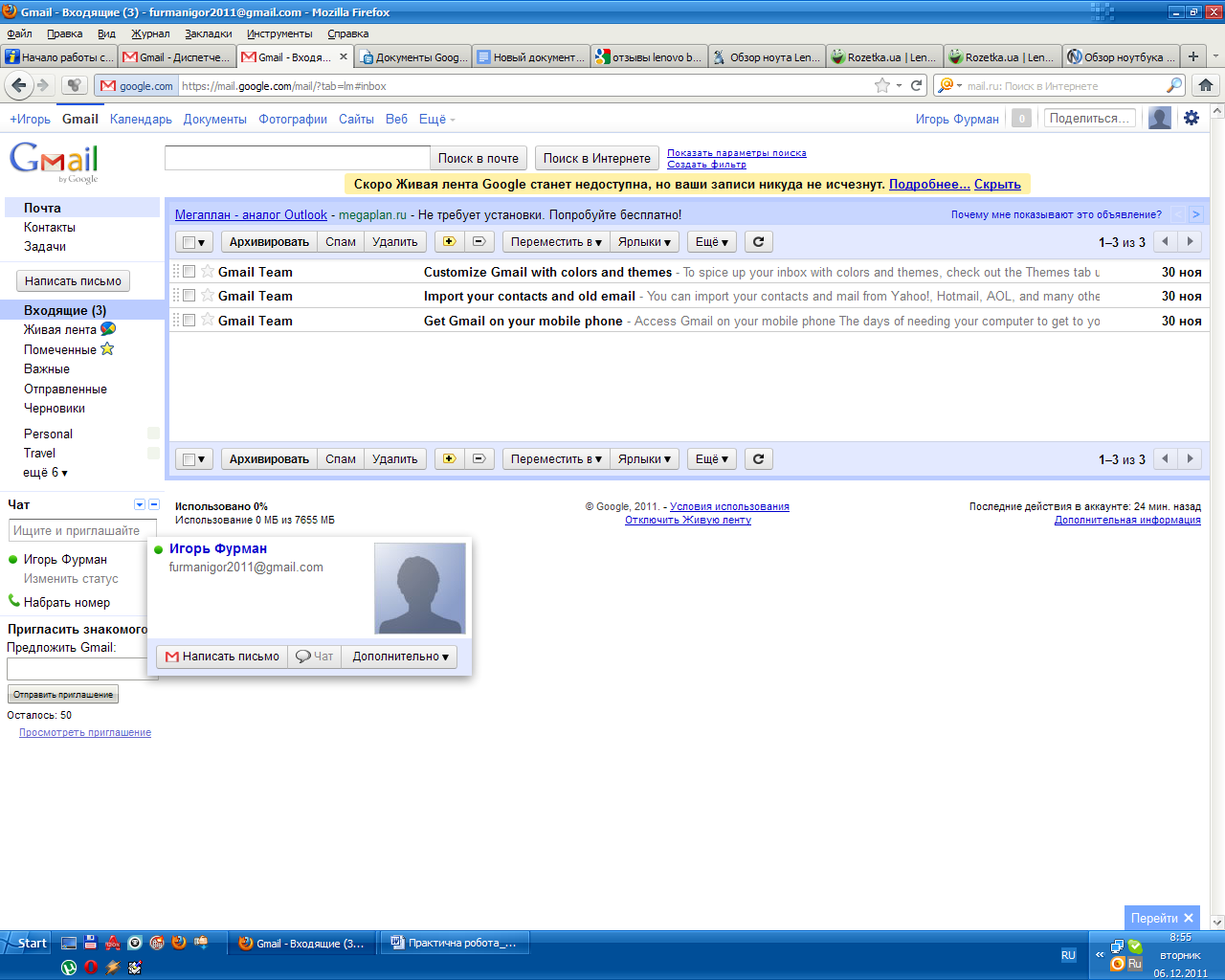Screen dimensions: 1225x980
Task: Open 'Практична робота_...' taskbar item
Action: (x=453, y=943)
